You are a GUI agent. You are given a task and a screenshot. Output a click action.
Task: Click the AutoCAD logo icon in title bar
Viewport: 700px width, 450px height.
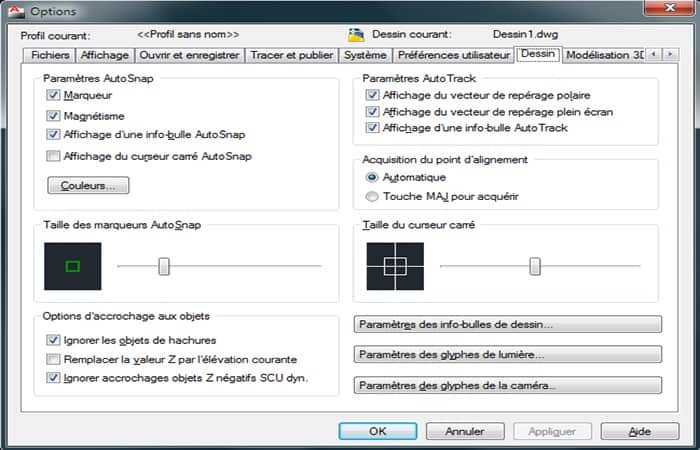(x=16, y=11)
